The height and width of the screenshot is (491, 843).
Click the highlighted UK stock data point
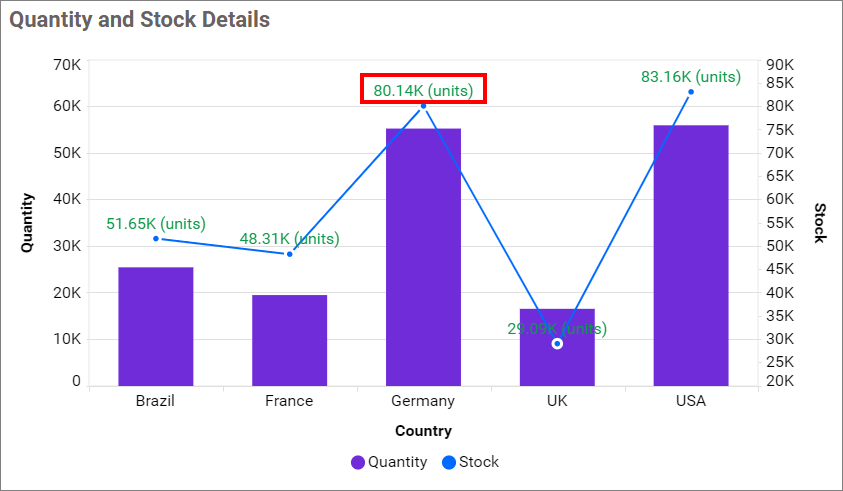pyautogui.click(x=557, y=344)
